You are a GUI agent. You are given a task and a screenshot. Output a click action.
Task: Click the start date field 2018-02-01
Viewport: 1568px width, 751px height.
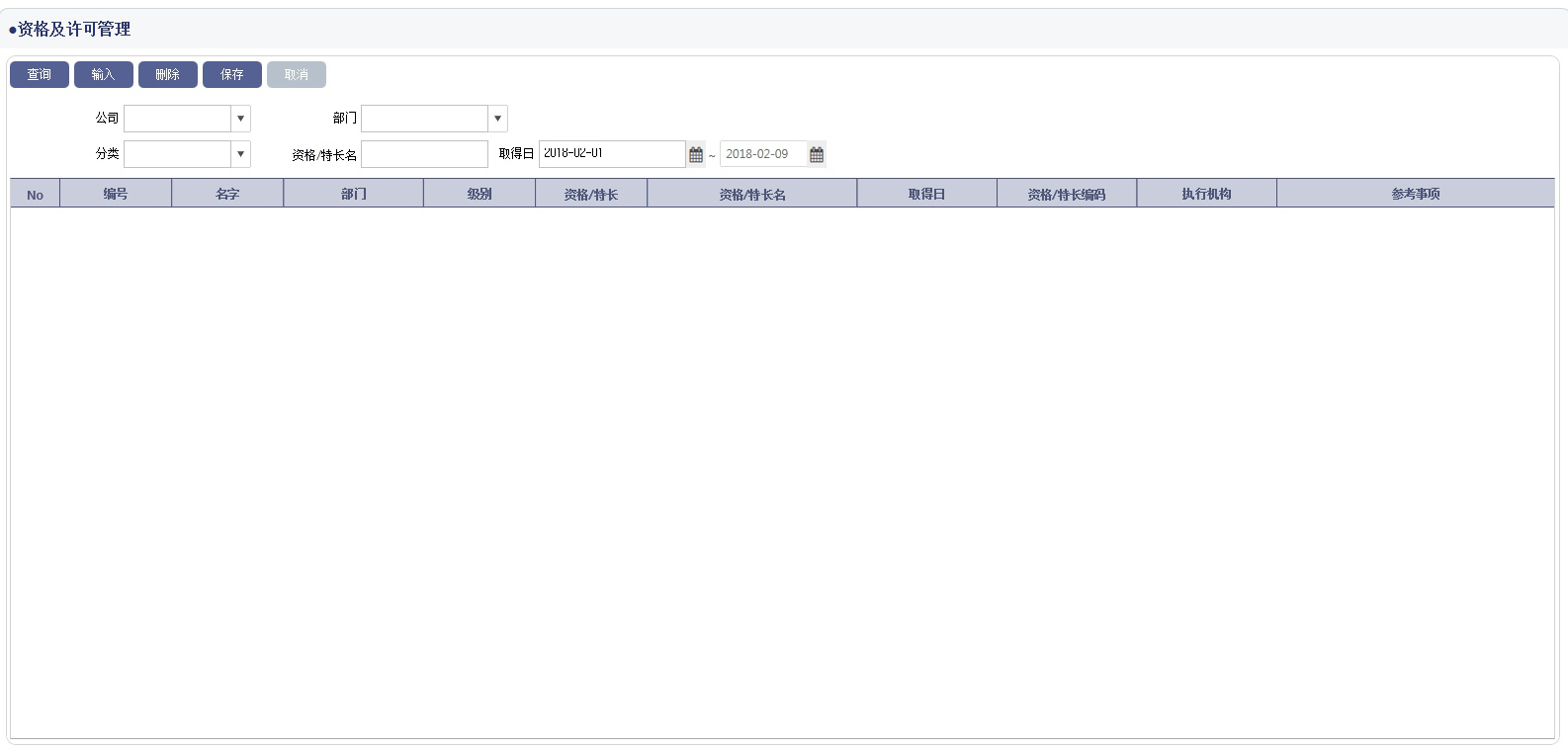click(611, 154)
